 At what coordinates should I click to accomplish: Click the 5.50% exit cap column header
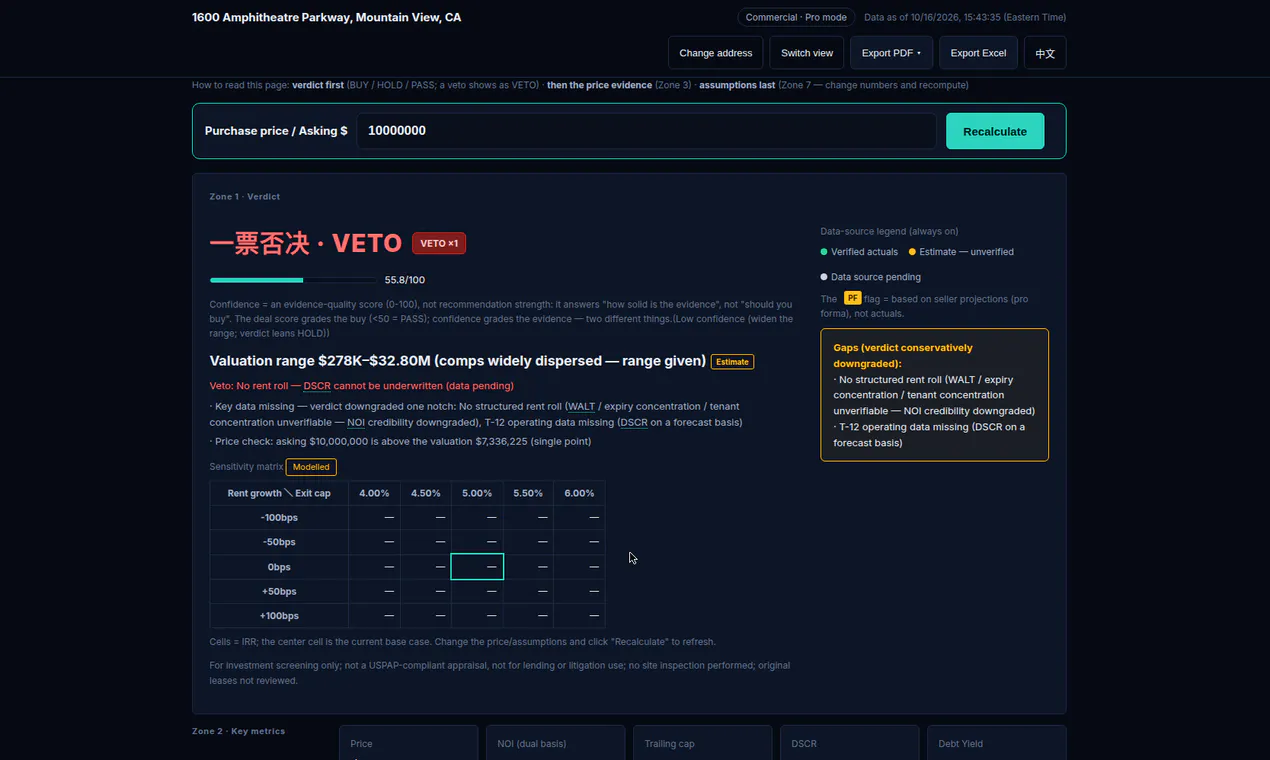(528, 493)
